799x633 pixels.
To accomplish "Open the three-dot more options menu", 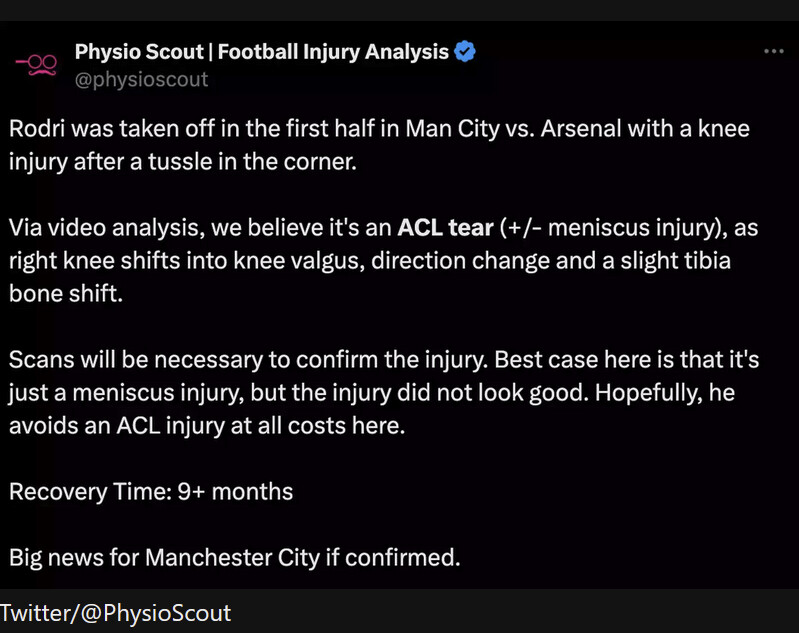I will click(774, 51).
